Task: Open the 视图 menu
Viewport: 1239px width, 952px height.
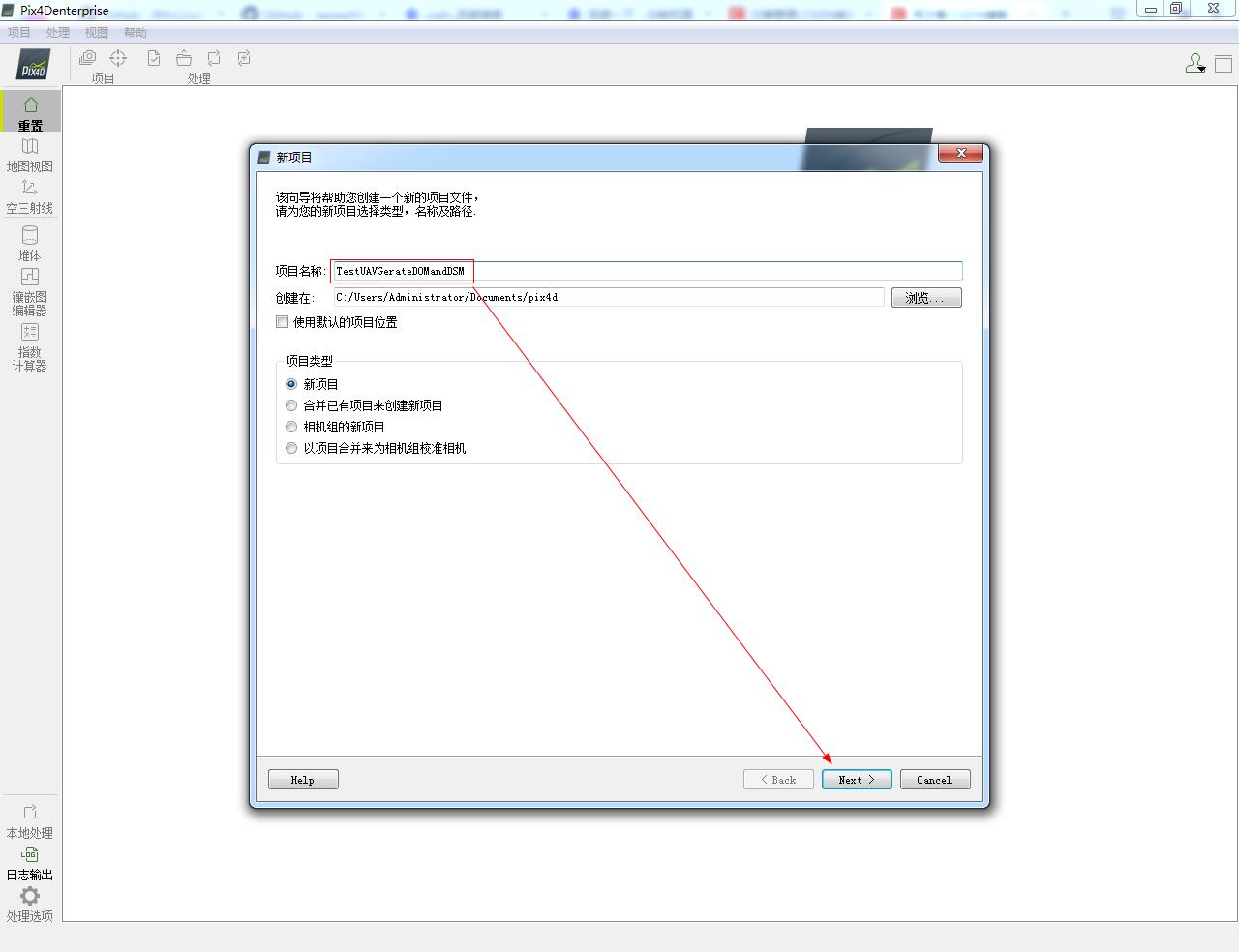Action: click(x=97, y=32)
